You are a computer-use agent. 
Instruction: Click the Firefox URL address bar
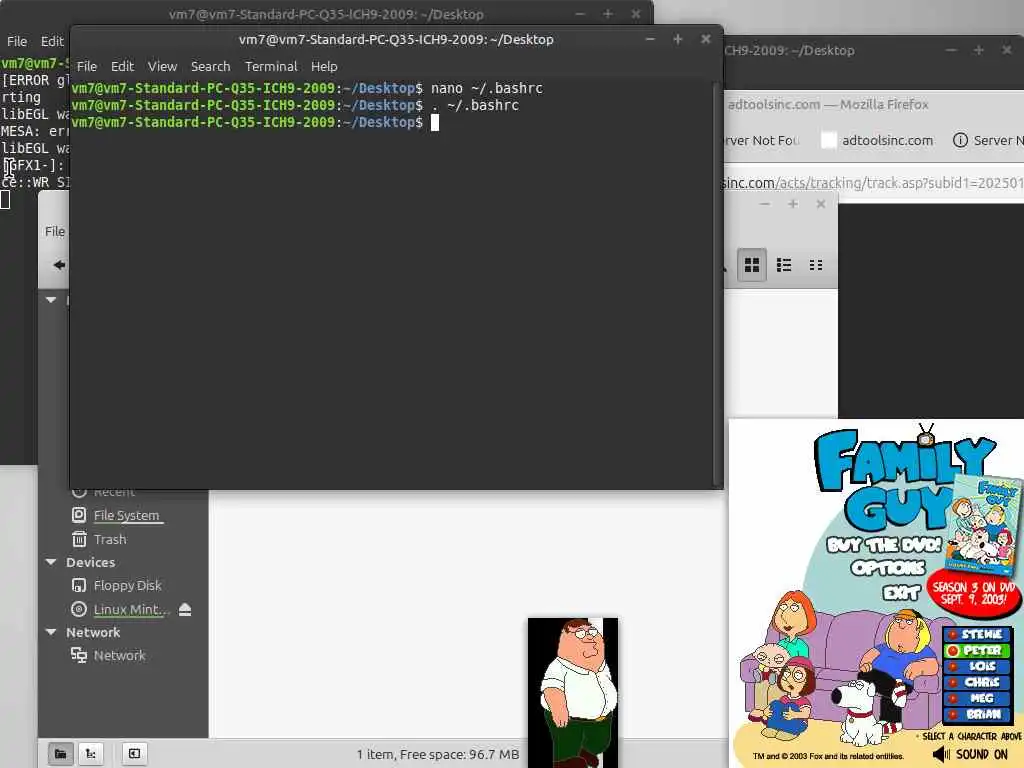873,183
